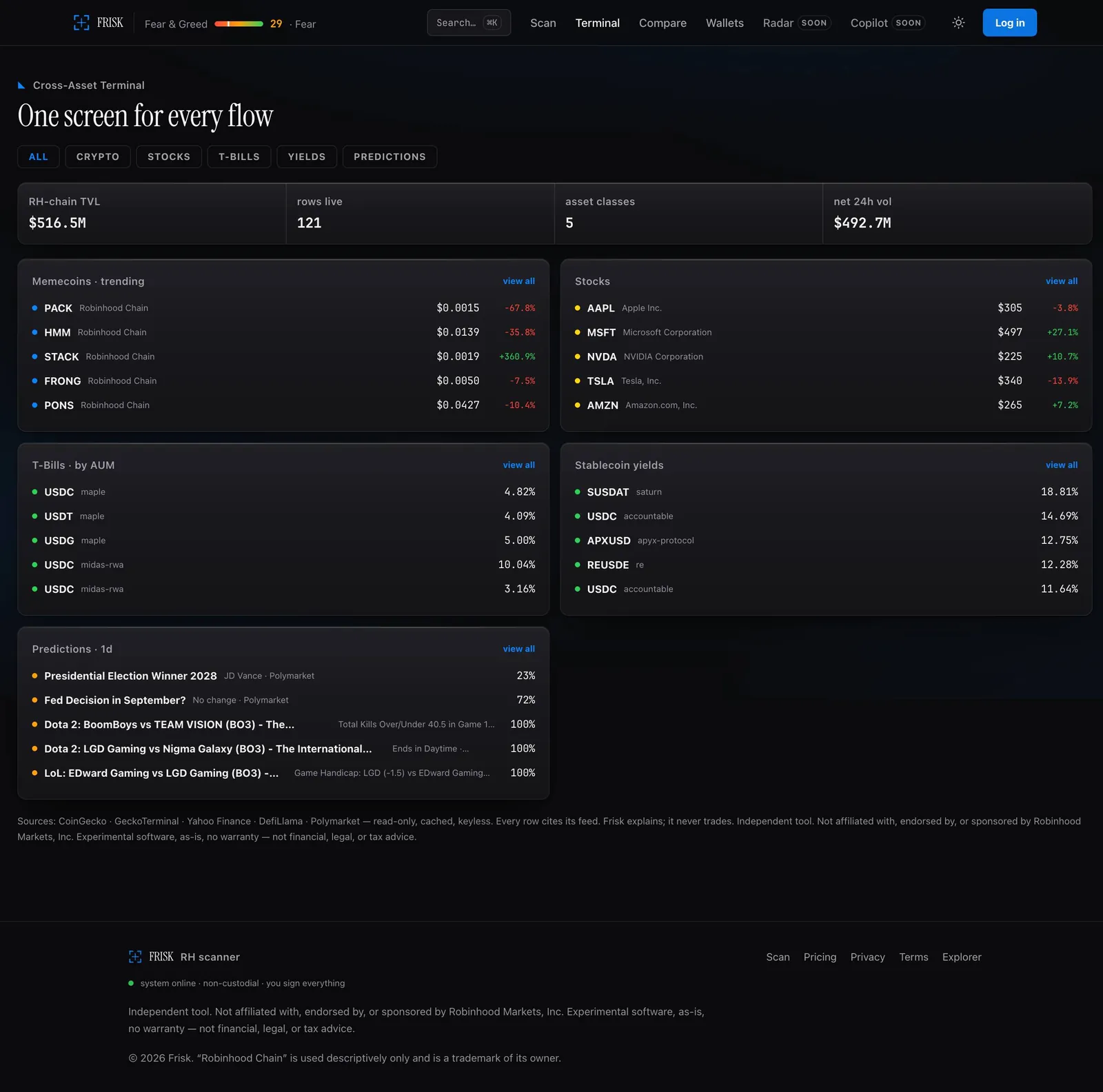Viewport: 1103px width, 1092px height.
Task: Select the SUSDAT saturn yield row
Action: pos(826,492)
